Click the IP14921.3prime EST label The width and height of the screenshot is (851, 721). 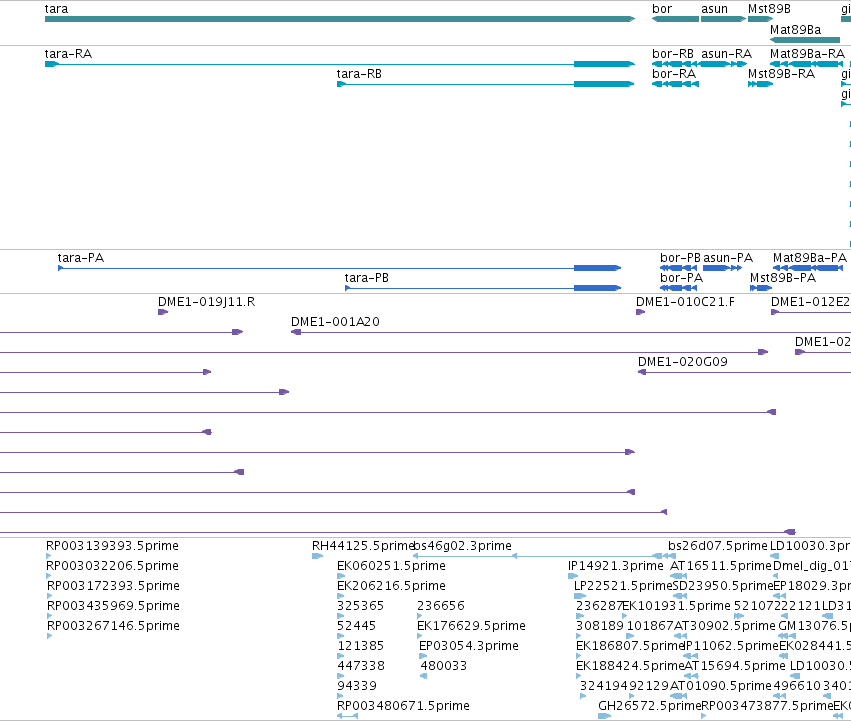[615, 566]
